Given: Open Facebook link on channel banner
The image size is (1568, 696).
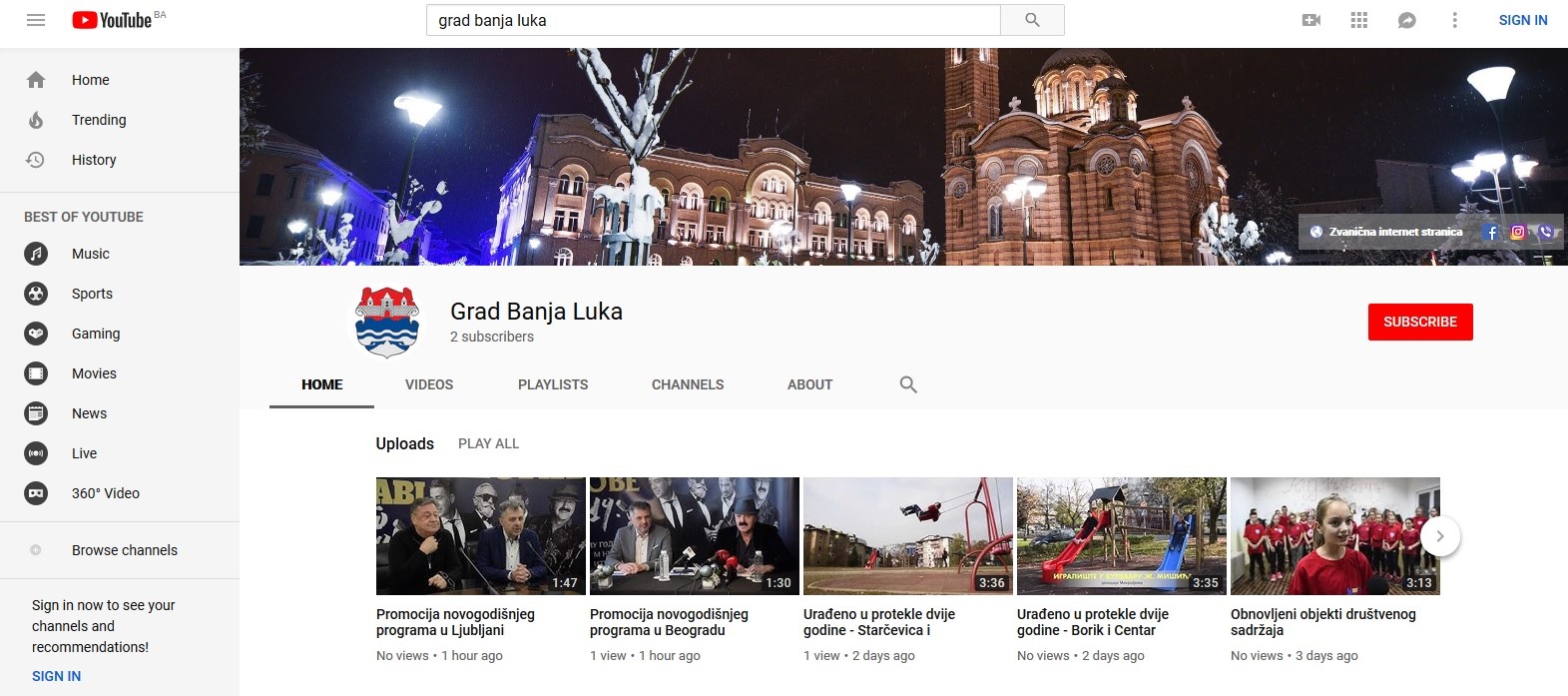Looking at the screenshot, I should (1491, 232).
